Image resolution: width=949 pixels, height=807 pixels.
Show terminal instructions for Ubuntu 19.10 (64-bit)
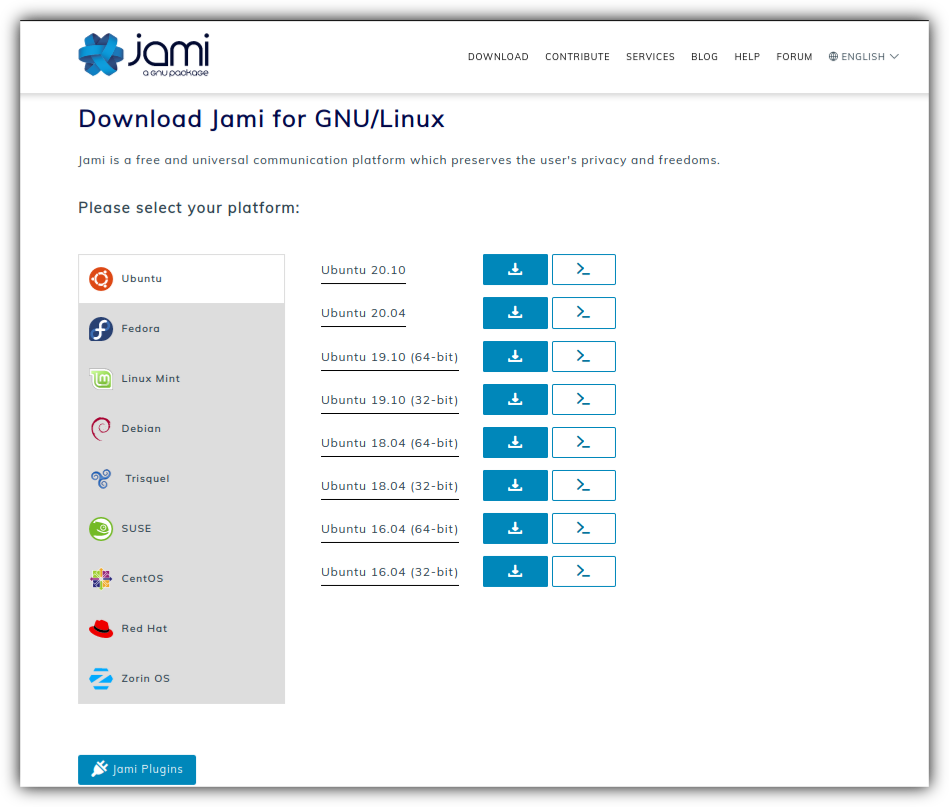coord(583,356)
